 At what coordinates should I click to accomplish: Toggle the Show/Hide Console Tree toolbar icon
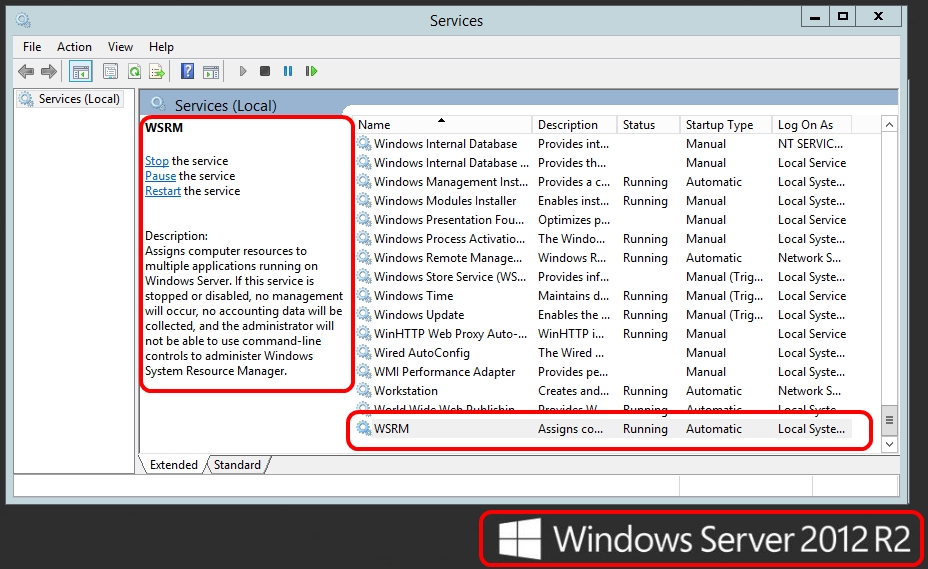(80, 72)
